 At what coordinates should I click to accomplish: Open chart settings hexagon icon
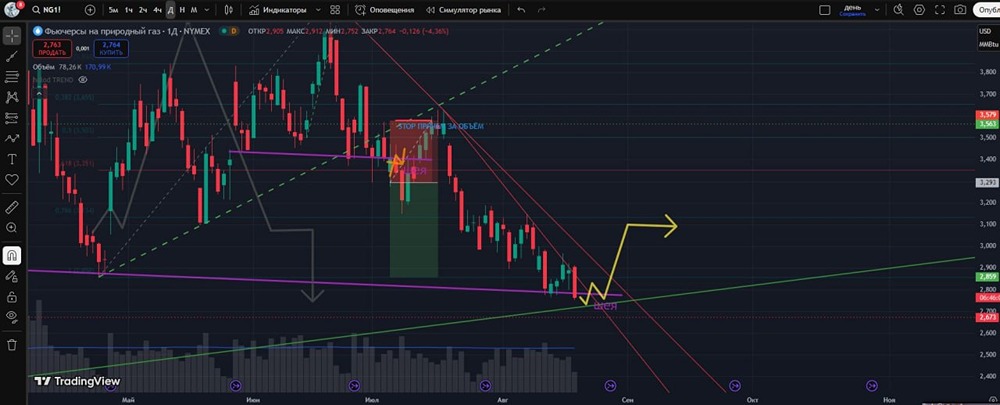click(x=919, y=10)
